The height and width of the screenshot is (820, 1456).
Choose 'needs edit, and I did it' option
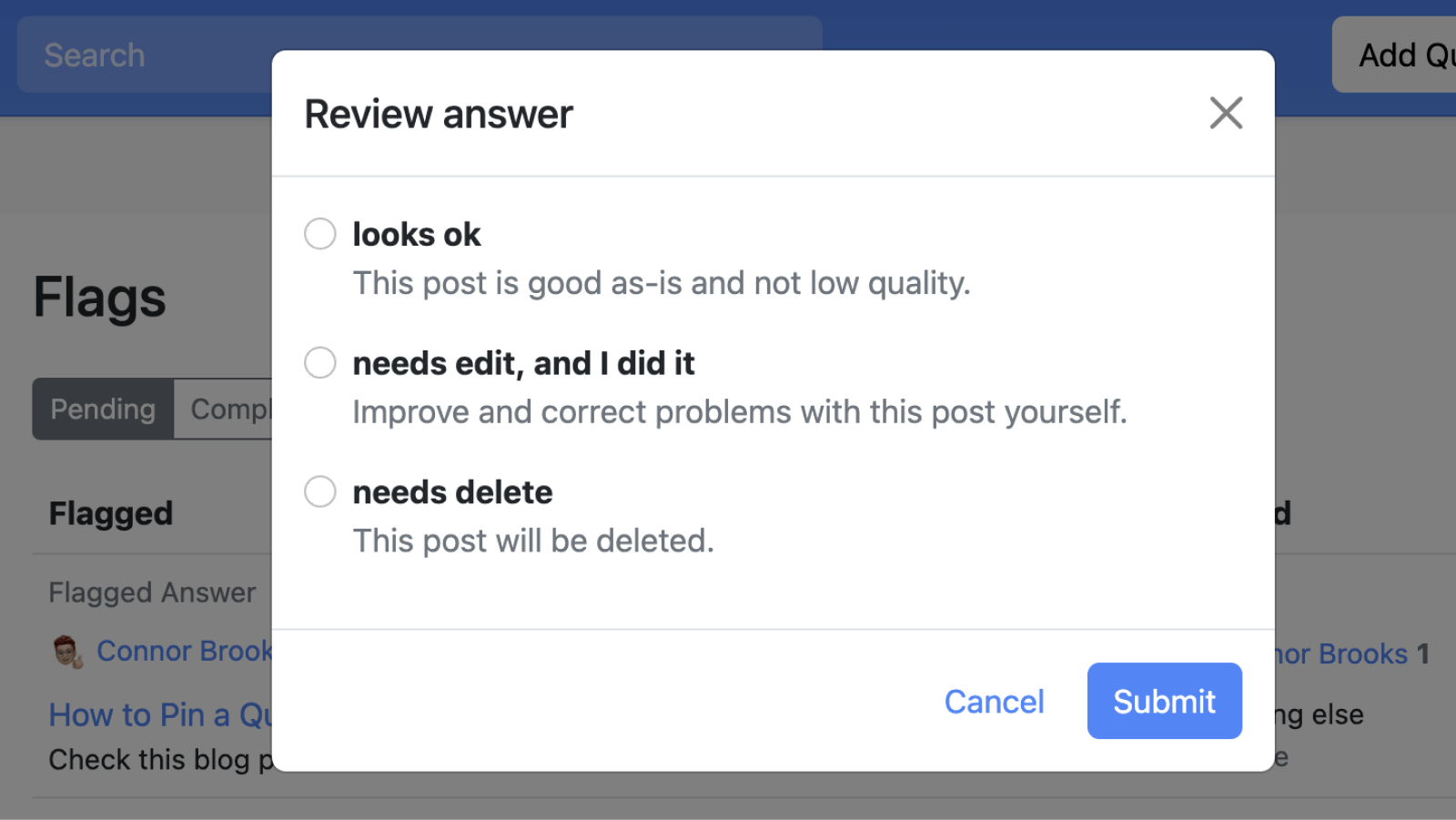point(319,362)
